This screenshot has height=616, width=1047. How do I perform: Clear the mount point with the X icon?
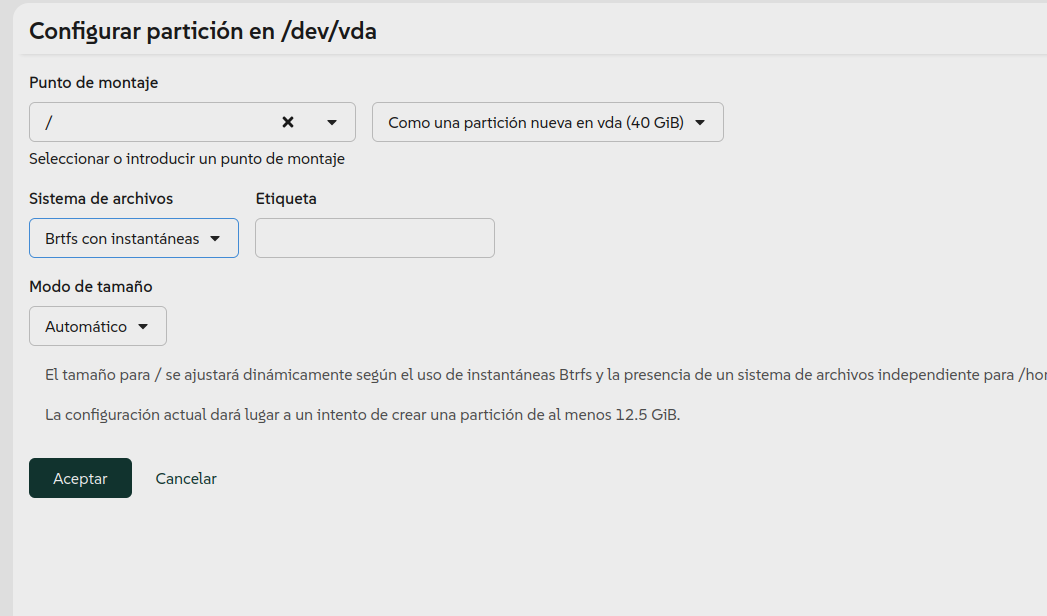(x=288, y=122)
